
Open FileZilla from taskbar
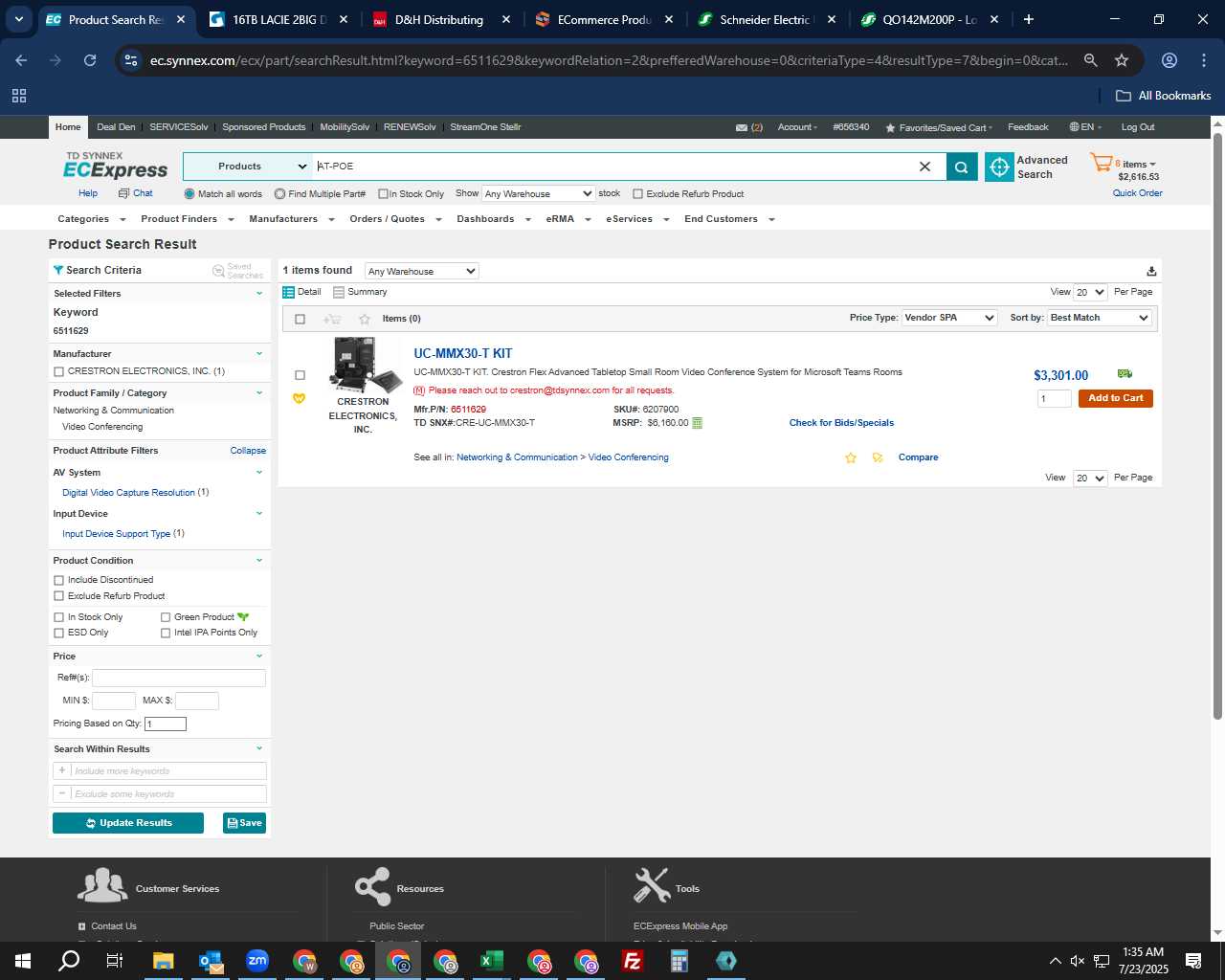(x=632, y=961)
